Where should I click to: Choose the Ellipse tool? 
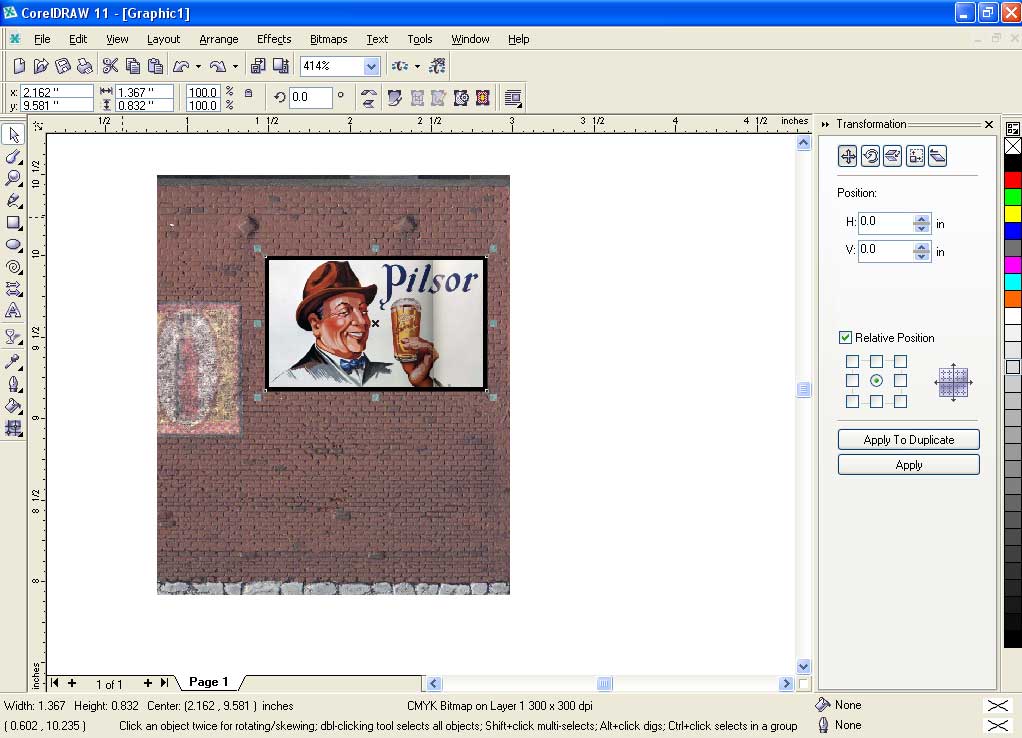13,244
